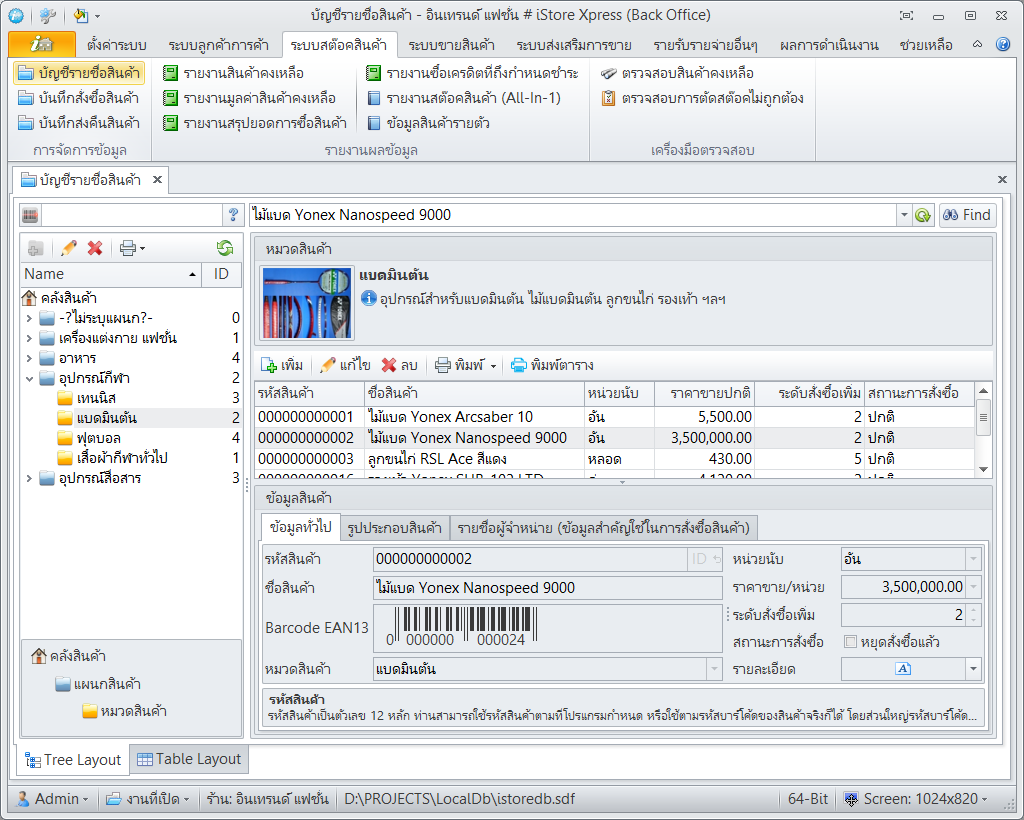Viewport: 1024px width, 820px height.
Task: Click the blue help icon in ribbon corner
Action: pos(1002,44)
